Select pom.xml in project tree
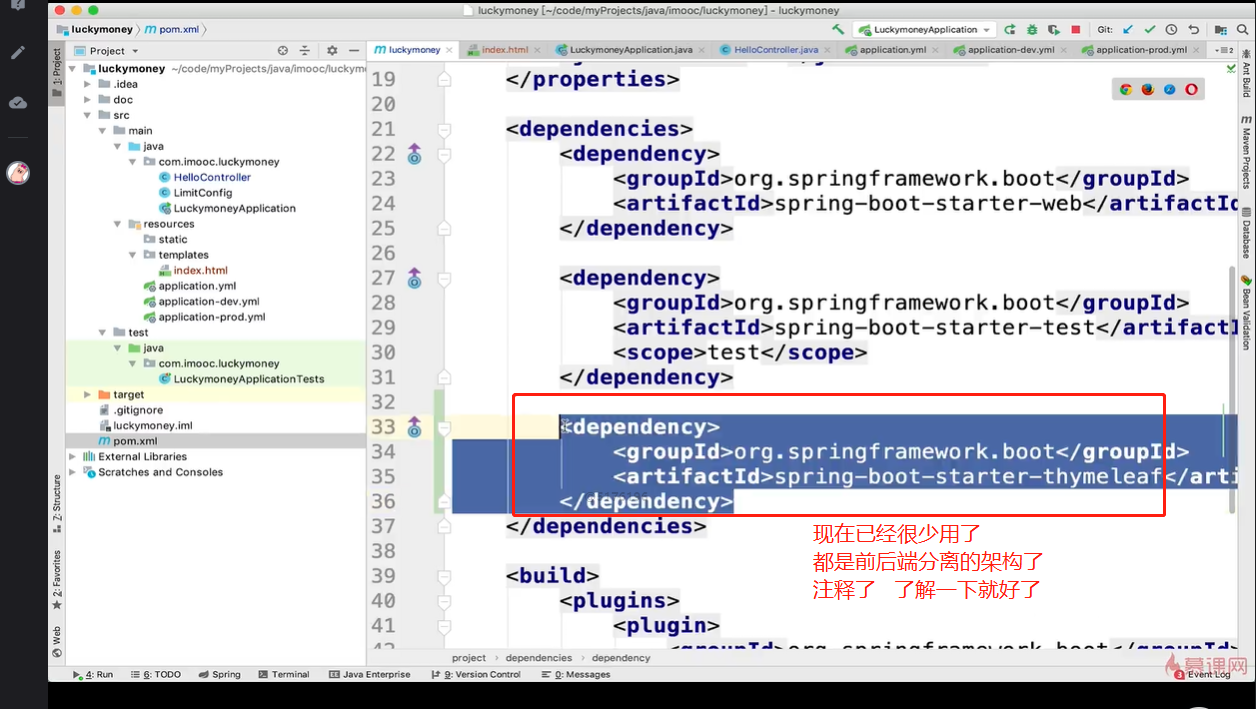Viewport: 1256px width, 709px height. (134, 441)
